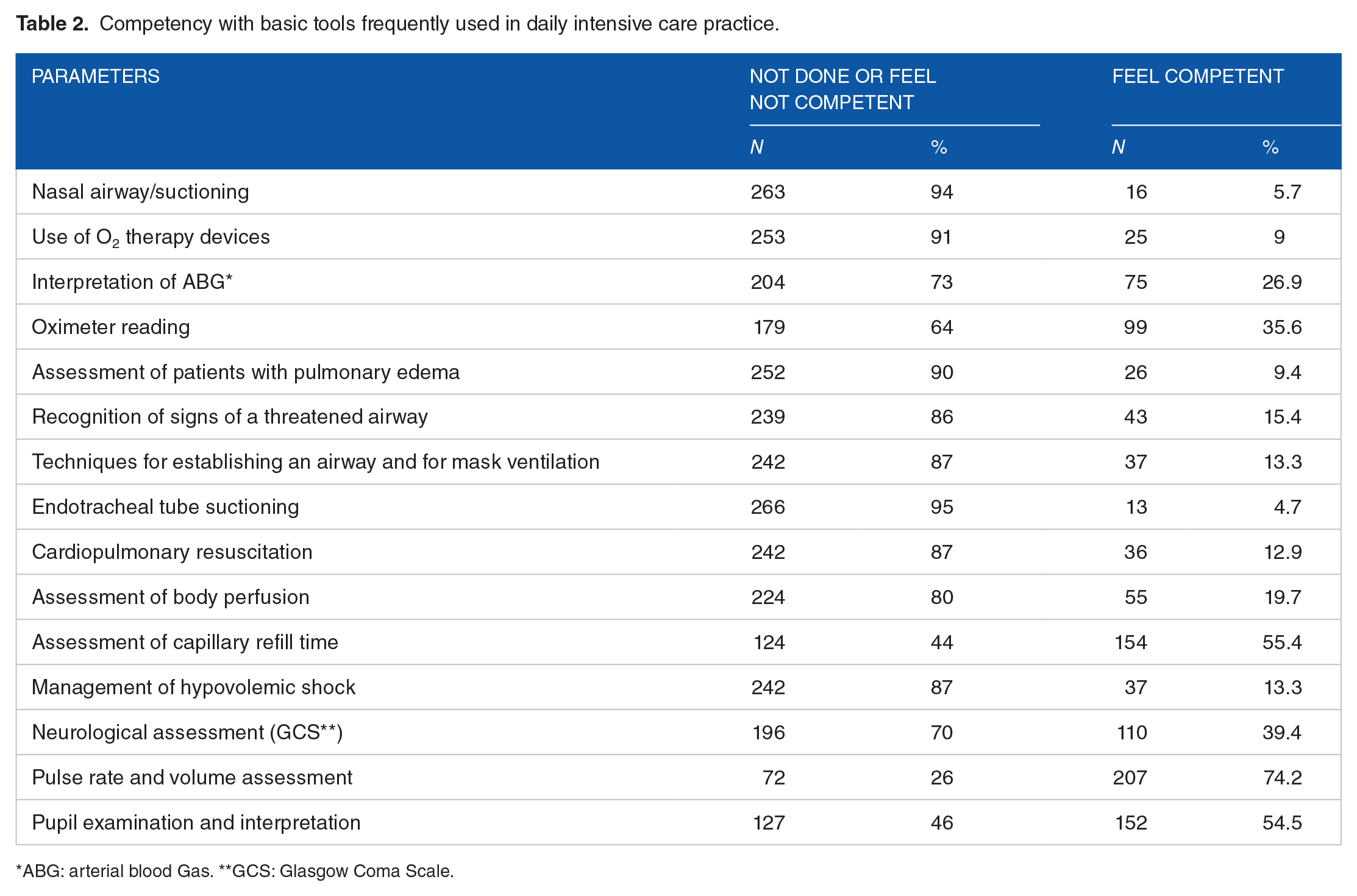
Task: Select Assessment of body perfusion row
Action: click(x=678, y=597)
